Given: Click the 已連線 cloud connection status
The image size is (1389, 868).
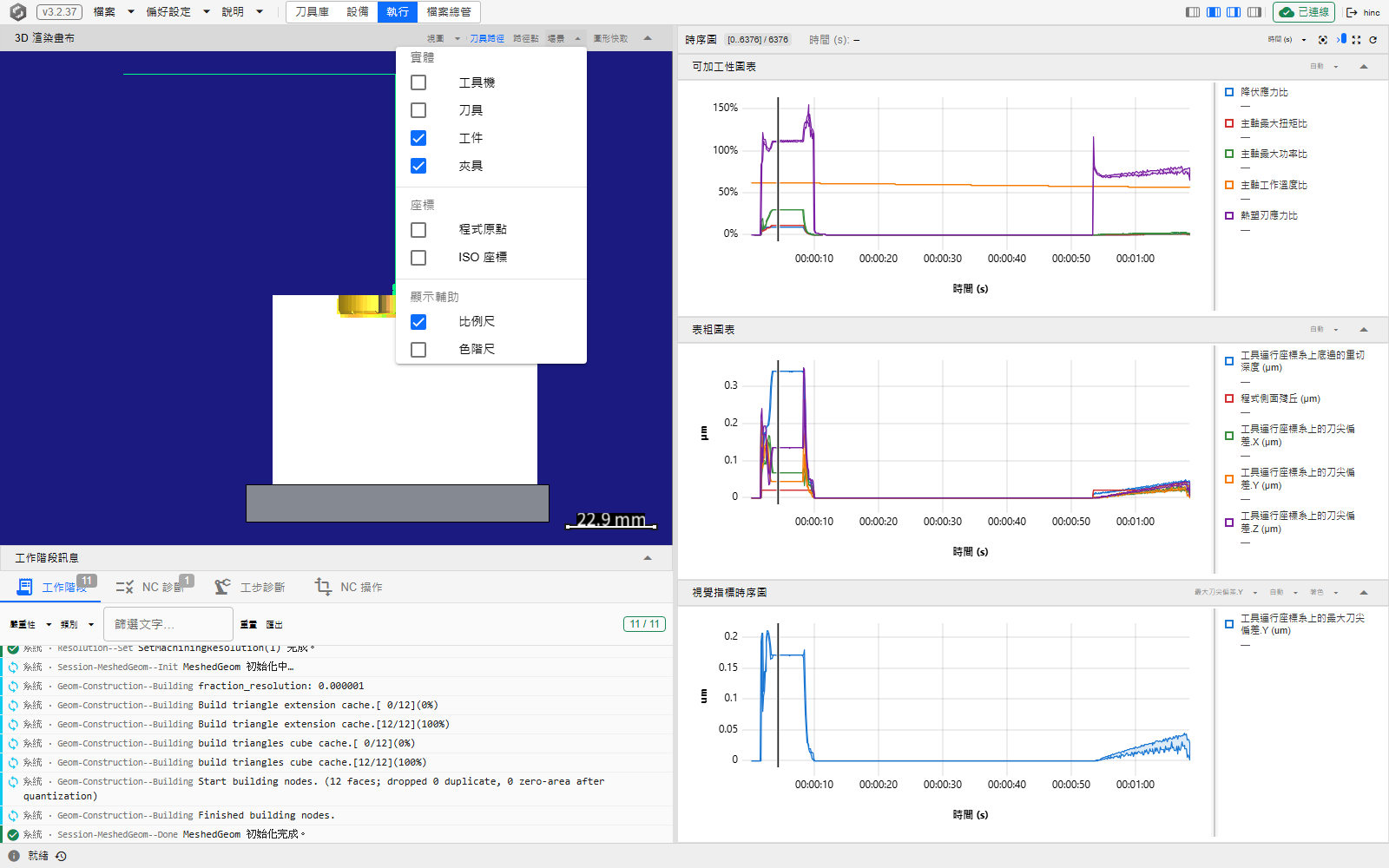Looking at the screenshot, I should coord(1304,12).
